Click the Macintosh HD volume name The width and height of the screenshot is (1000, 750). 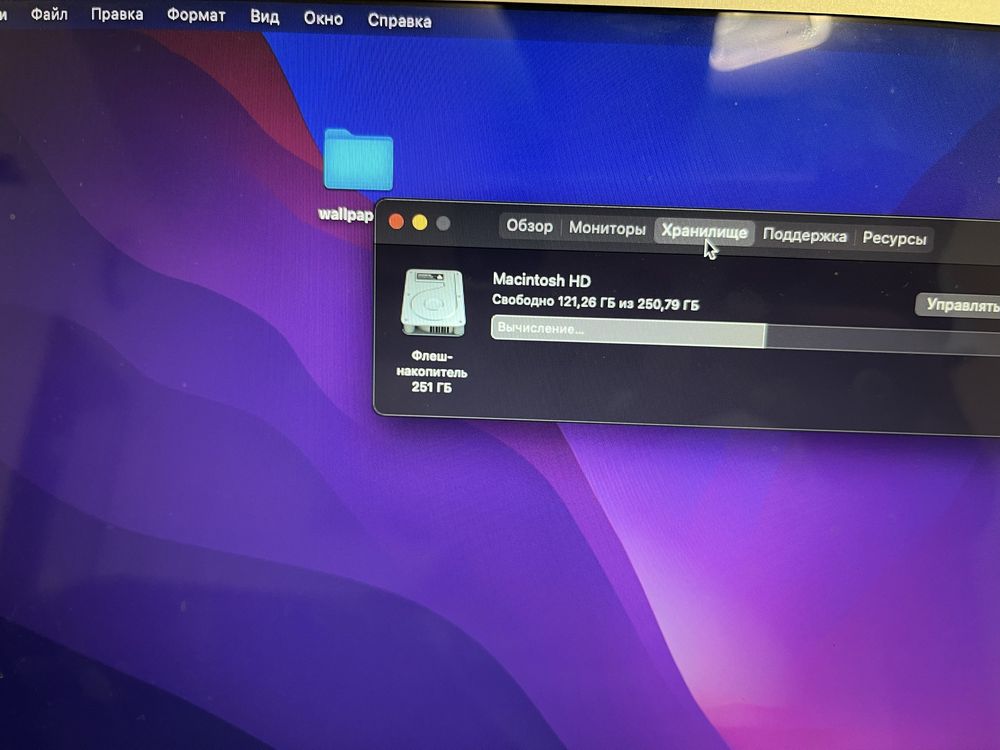tap(541, 280)
